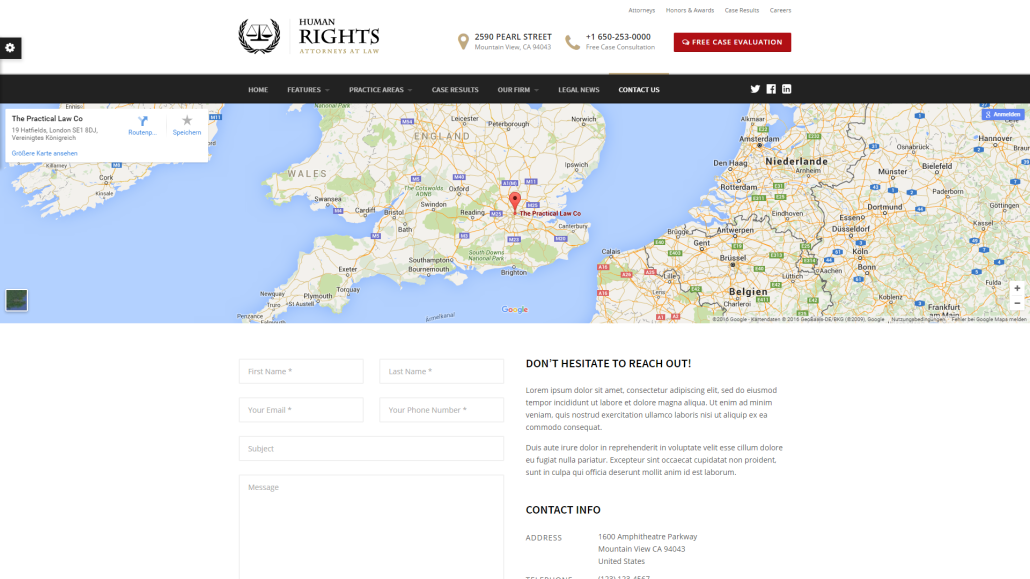Viewport: 1030px width, 579px height.
Task: Select Contact Us menu item
Action: point(639,90)
